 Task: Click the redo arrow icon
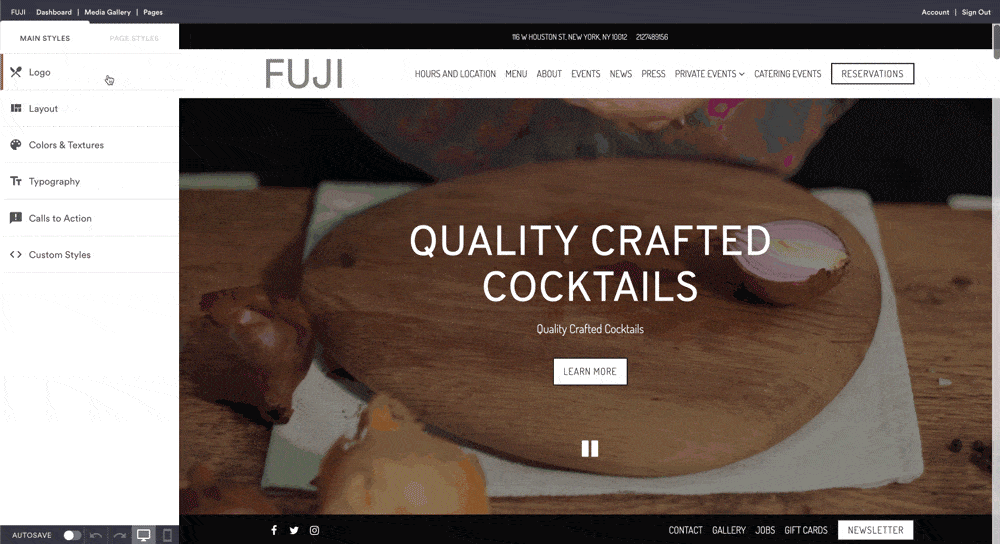119,535
